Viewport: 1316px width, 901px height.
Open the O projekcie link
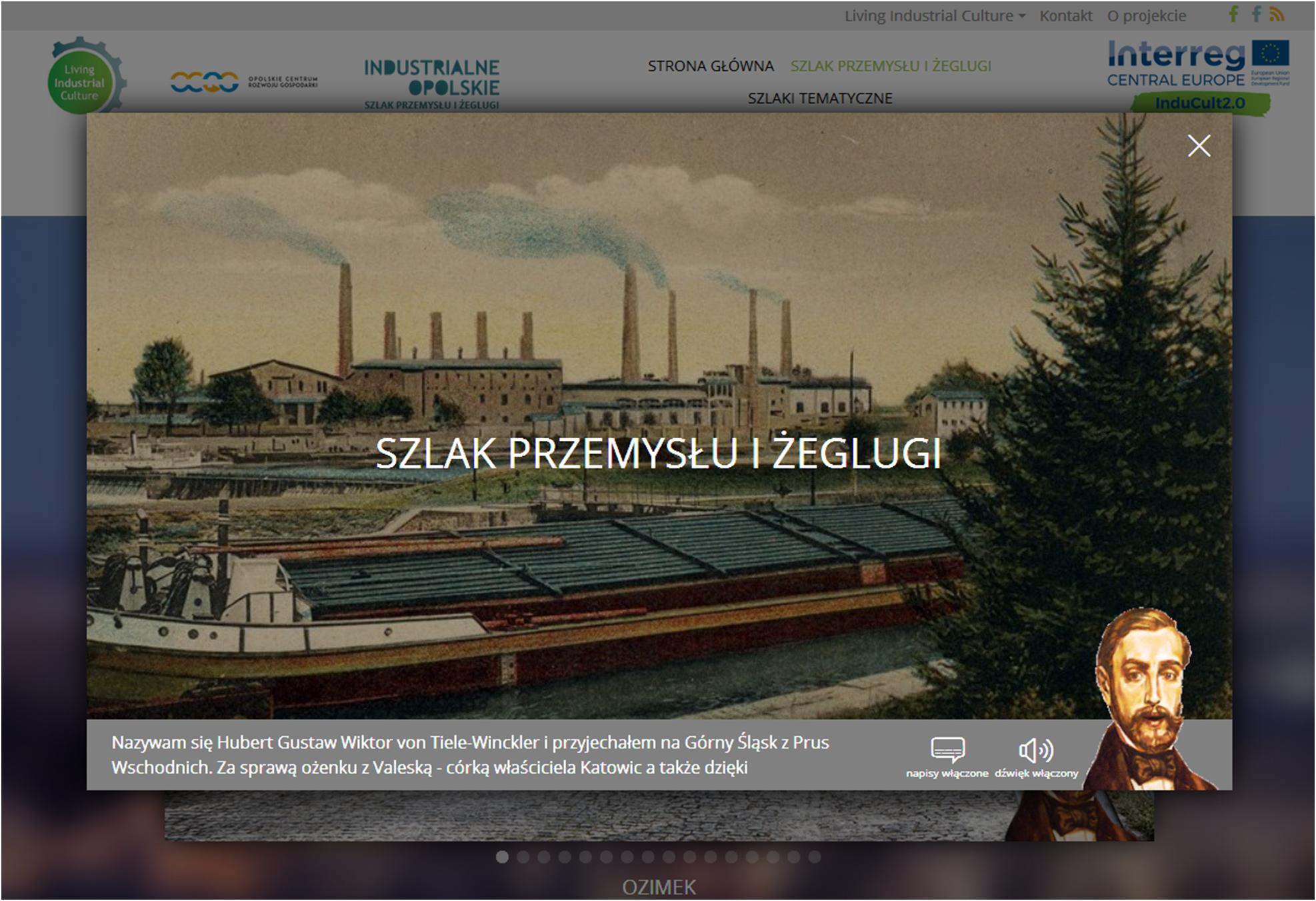pos(1146,15)
